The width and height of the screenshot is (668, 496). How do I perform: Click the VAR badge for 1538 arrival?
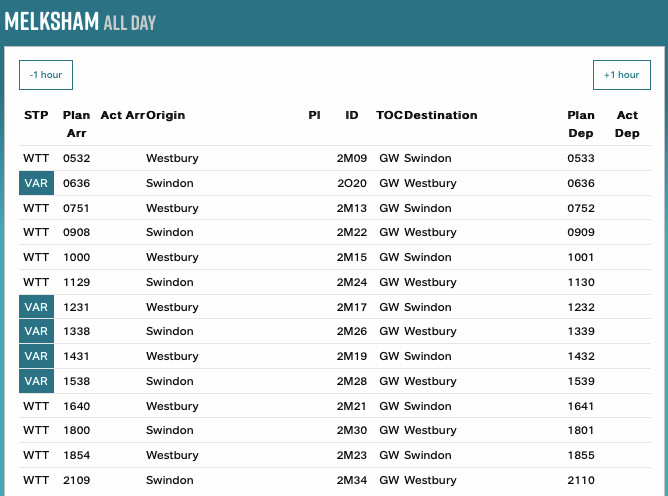pyautogui.click(x=36, y=381)
